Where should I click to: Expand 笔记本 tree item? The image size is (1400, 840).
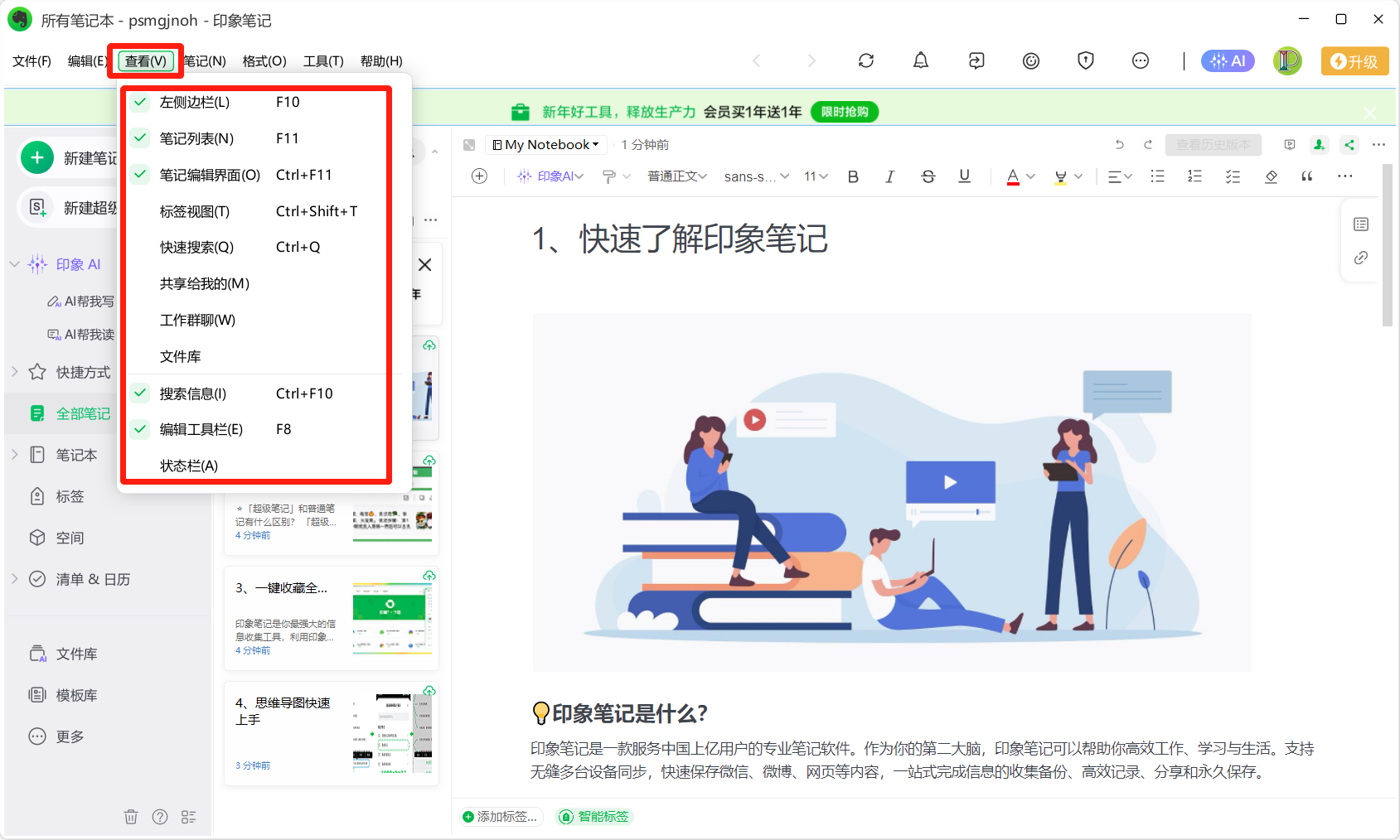(14, 455)
